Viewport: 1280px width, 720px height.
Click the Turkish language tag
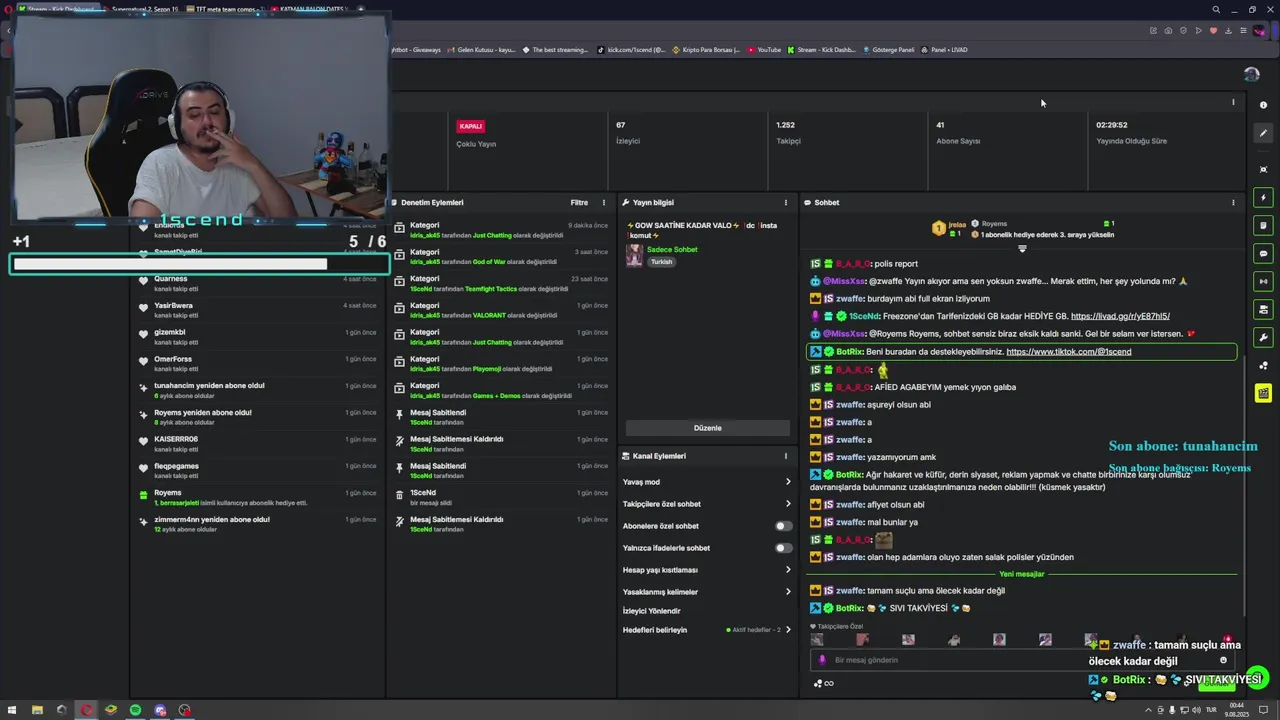(662, 262)
